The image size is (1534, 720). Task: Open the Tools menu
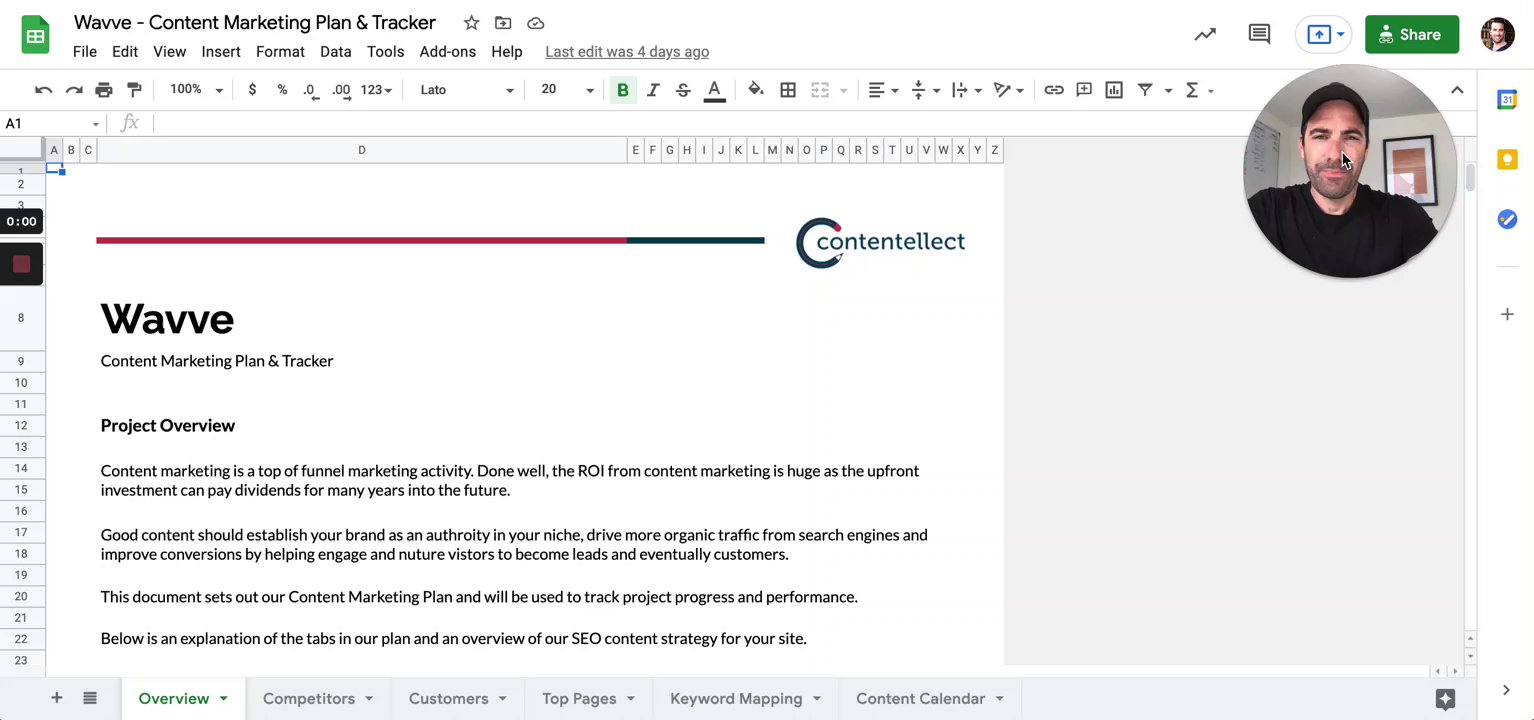[385, 52]
